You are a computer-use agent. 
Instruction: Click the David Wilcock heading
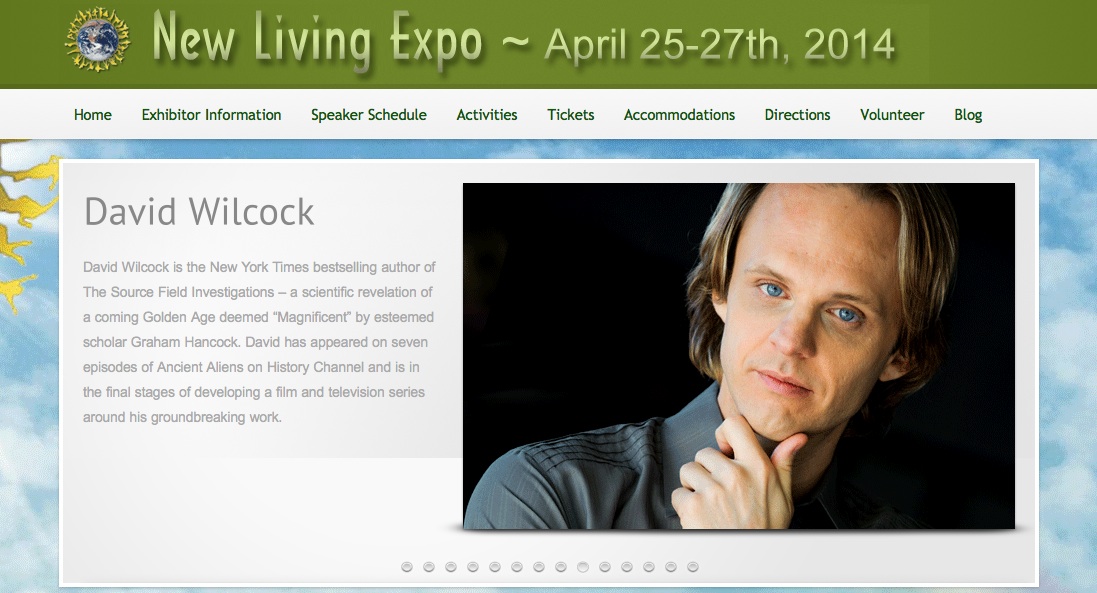[x=199, y=212]
